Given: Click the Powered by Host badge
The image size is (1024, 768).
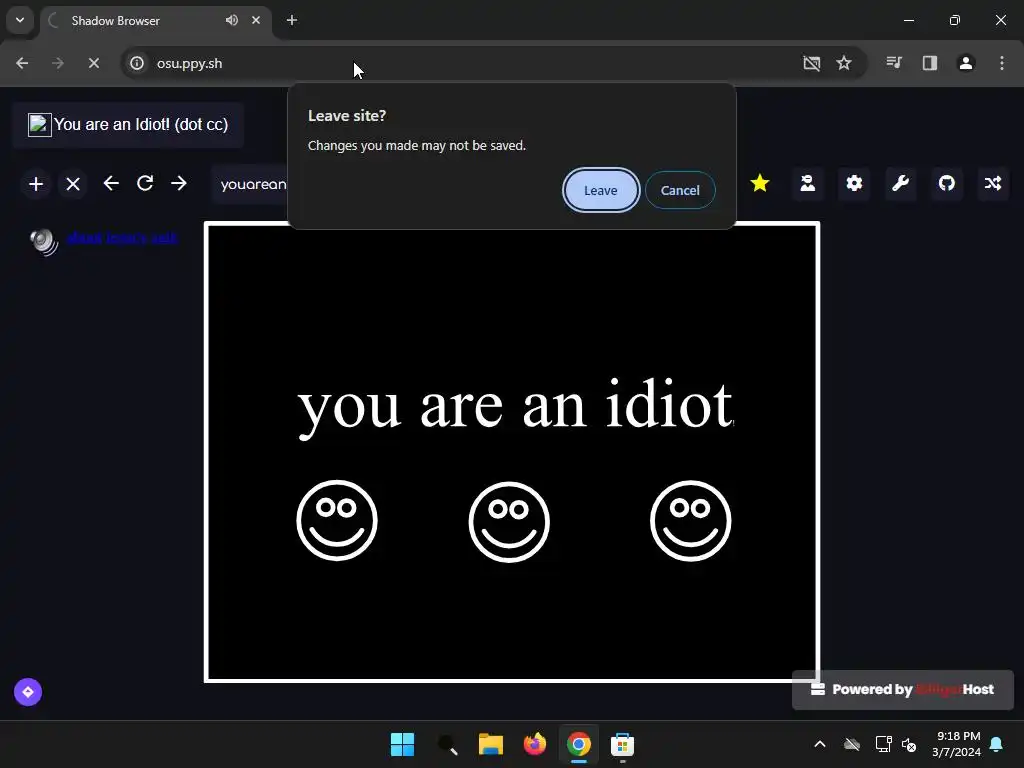Looking at the screenshot, I should click(903, 690).
